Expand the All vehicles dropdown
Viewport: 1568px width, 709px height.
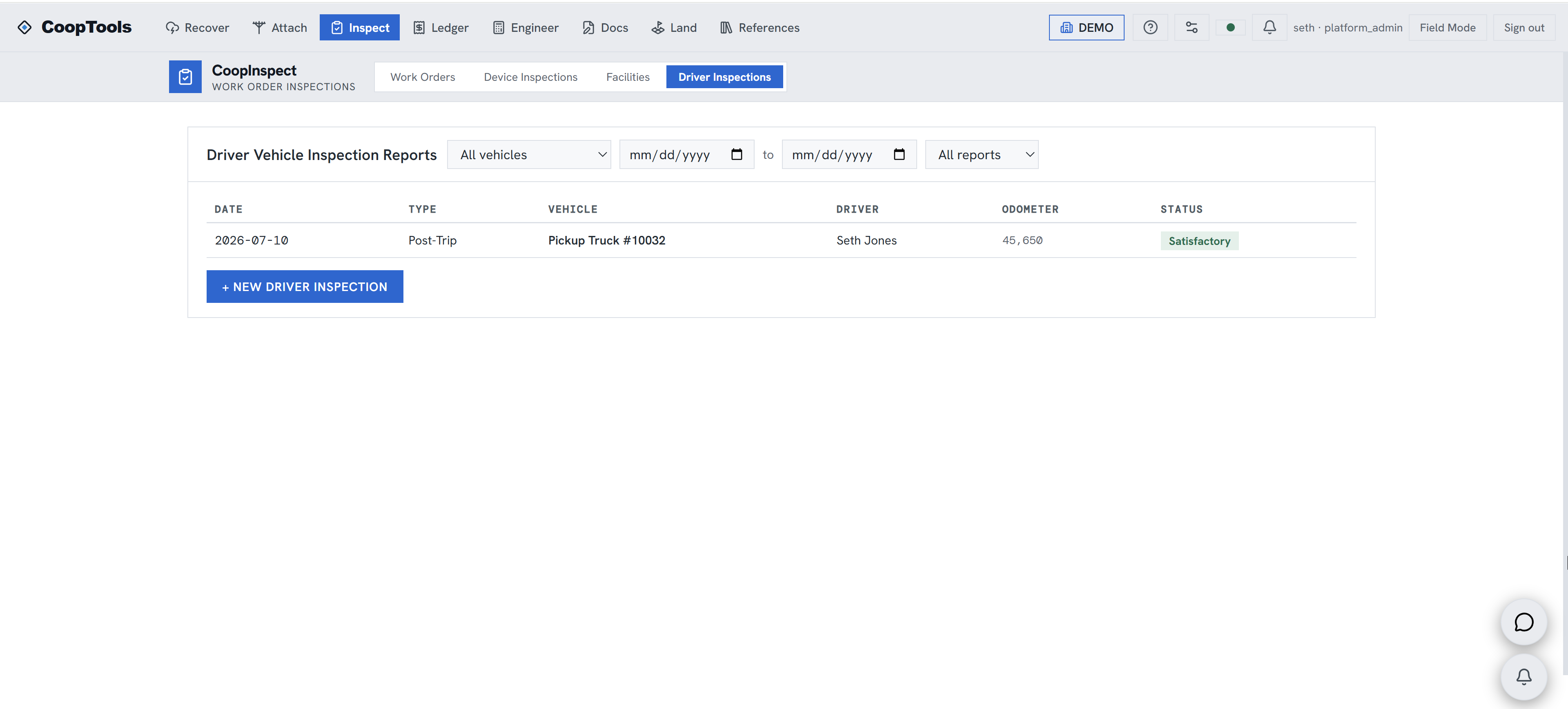[x=529, y=155]
